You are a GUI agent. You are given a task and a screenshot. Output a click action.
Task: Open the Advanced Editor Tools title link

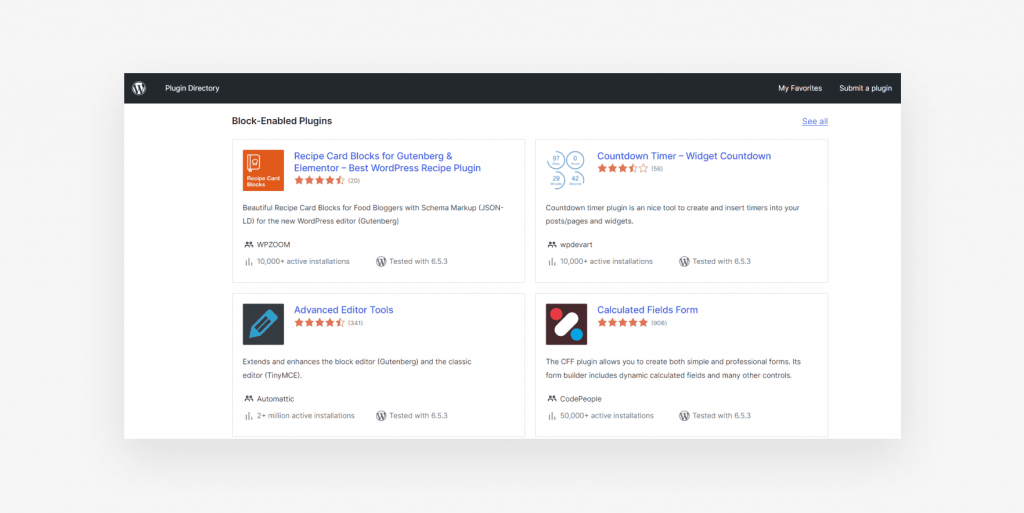(x=344, y=310)
